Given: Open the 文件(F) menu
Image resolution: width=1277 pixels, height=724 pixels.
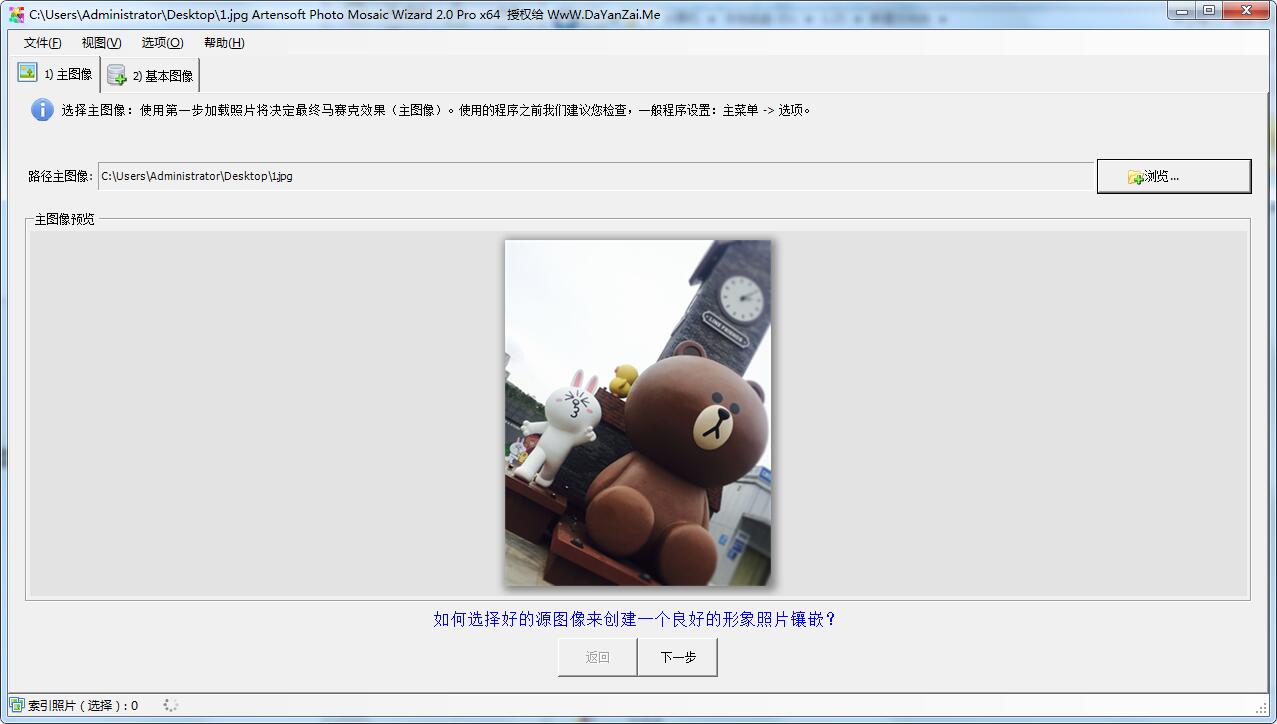Looking at the screenshot, I should point(43,43).
